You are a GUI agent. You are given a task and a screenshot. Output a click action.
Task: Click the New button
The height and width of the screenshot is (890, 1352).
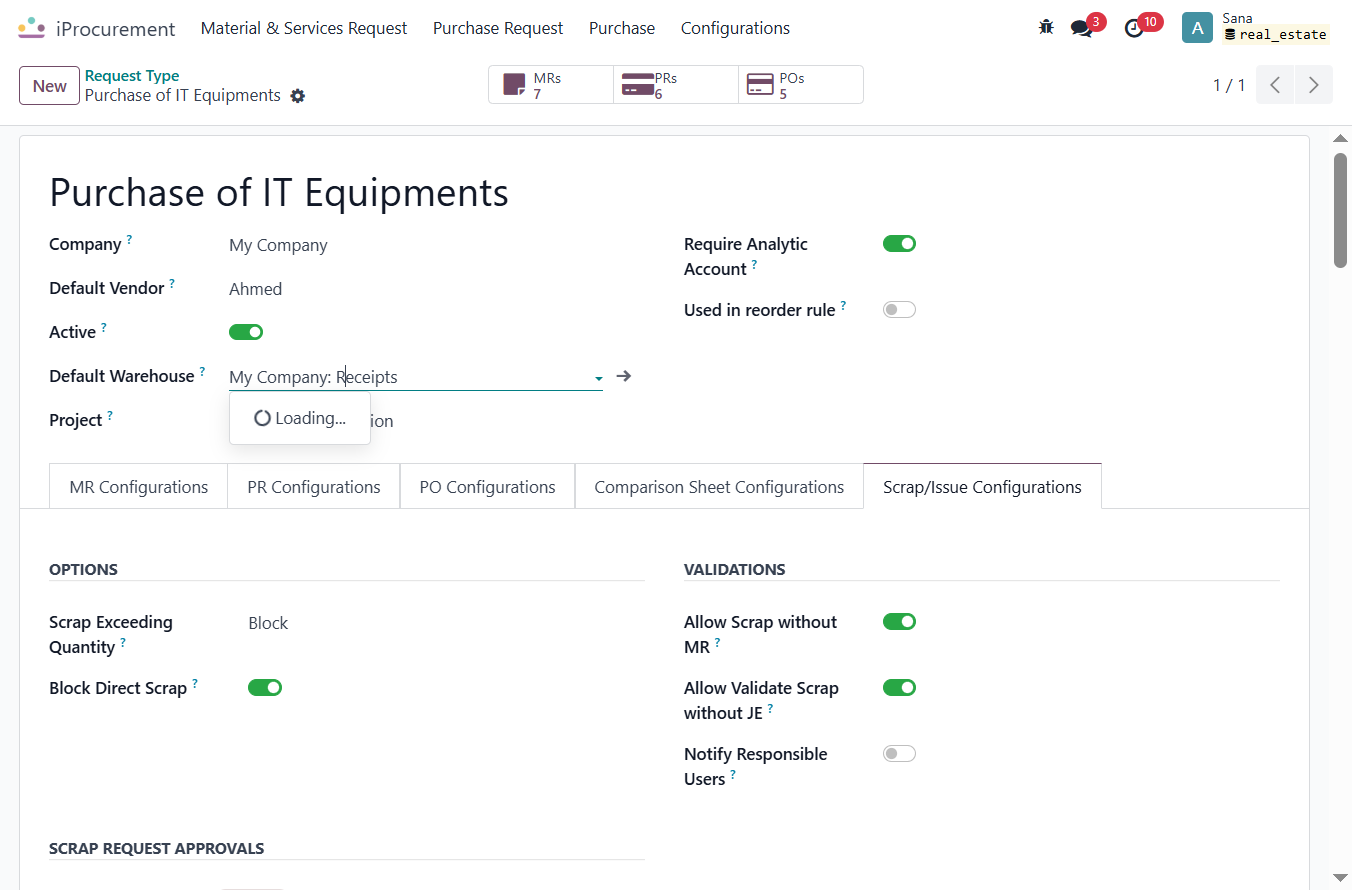click(49, 85)
